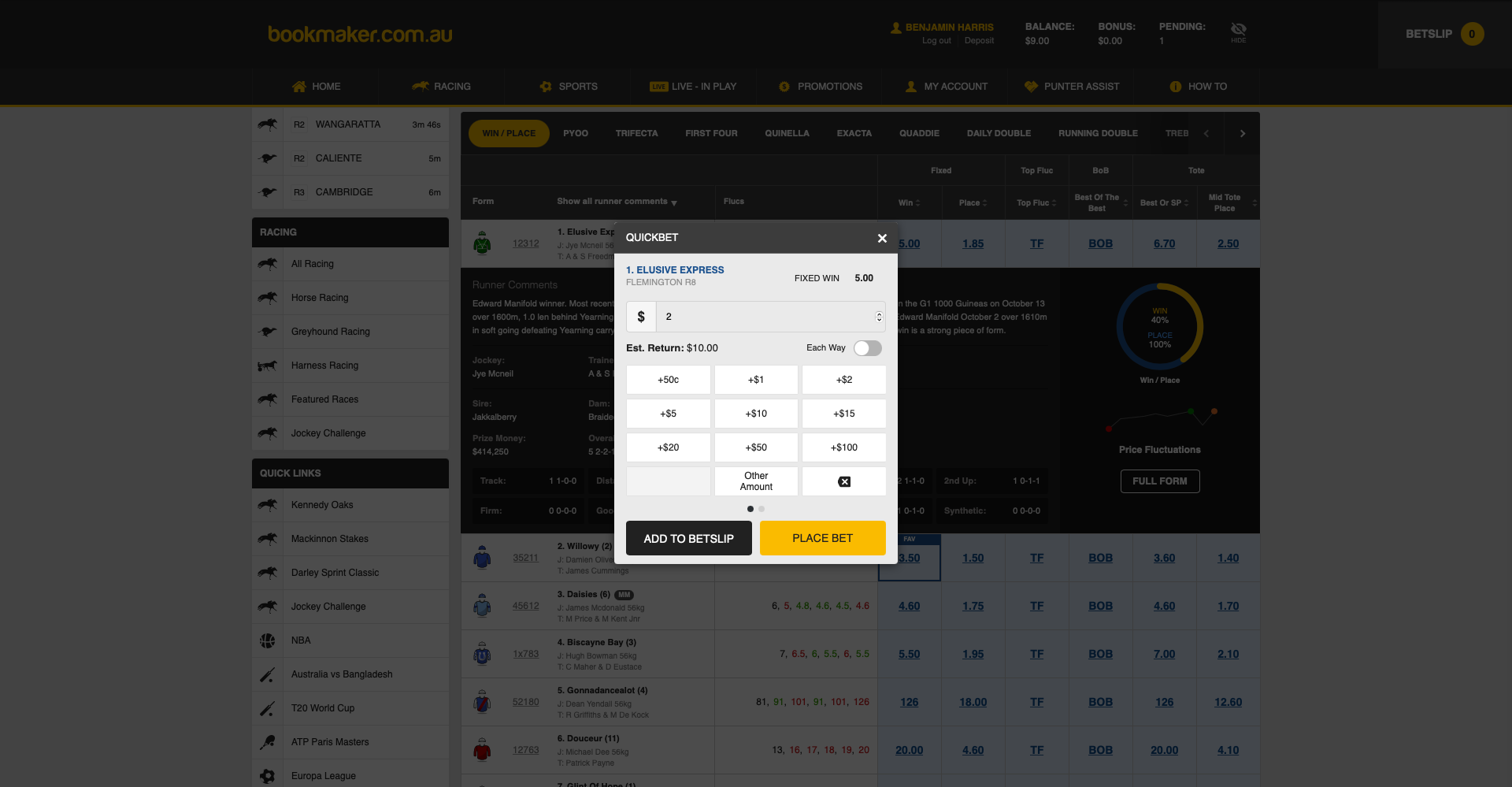
Task: Sort by Fixed Place column
Action: click(x=973, y=202)
